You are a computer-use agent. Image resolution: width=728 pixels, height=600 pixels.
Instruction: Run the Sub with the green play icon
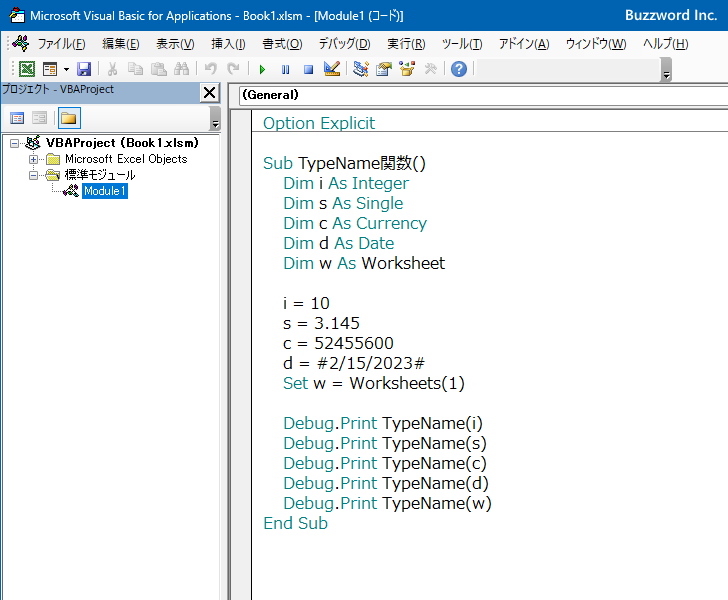tap(262, 70)
